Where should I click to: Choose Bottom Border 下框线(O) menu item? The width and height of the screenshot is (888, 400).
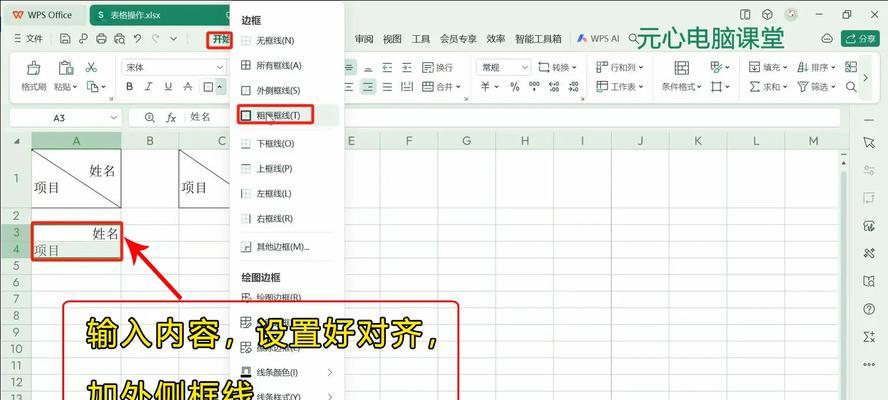(x=287, y=144)
